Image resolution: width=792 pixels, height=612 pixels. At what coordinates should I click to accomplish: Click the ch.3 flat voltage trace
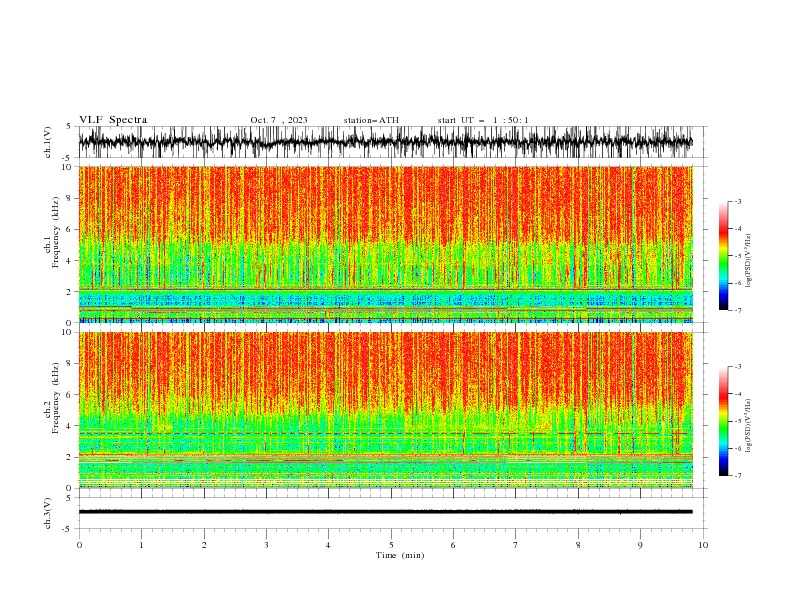pos(385,512)
